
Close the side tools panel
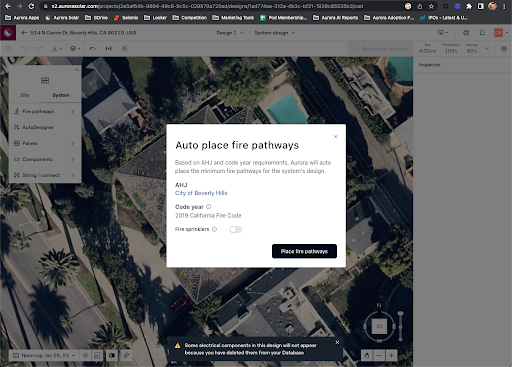[x=77, y=69]
